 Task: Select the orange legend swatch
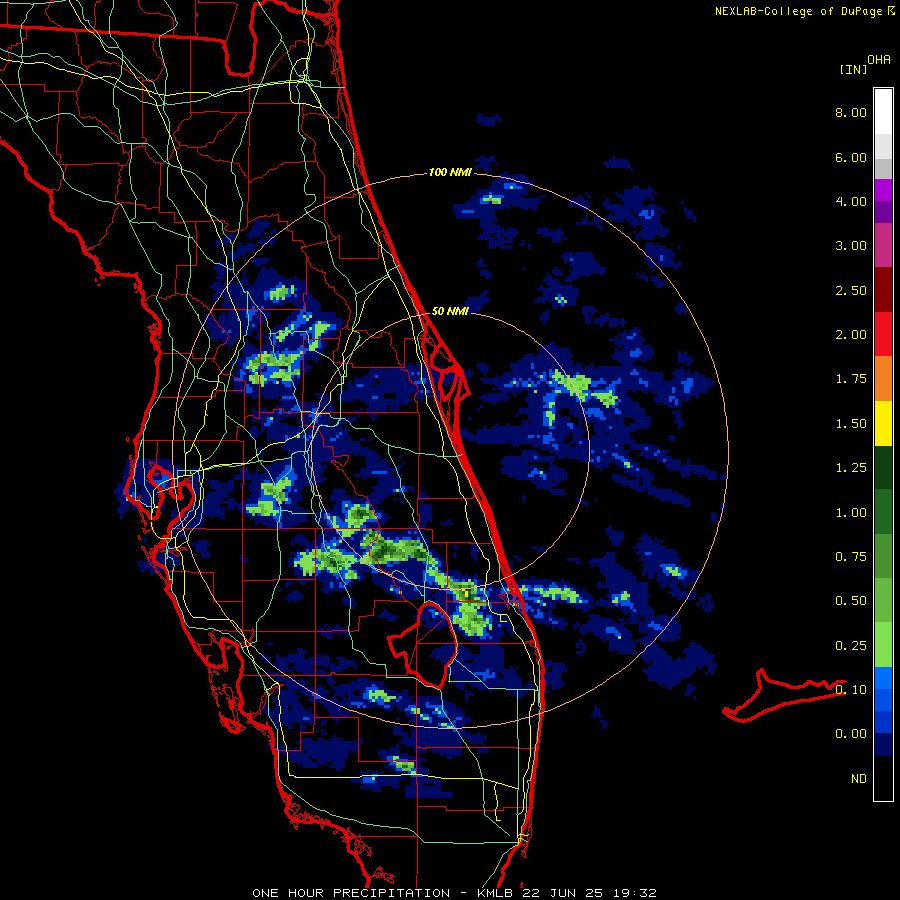pyautogui.click(x=883, y=379)
